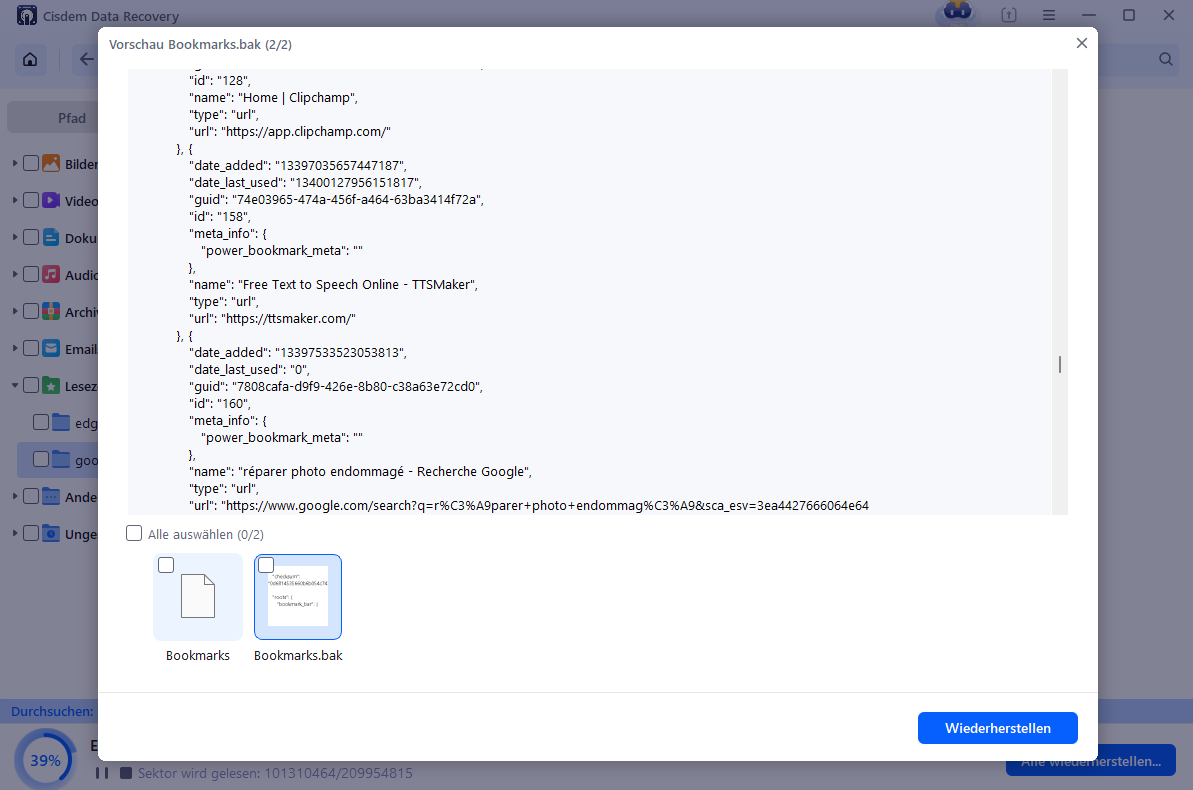Viewport: 1193px width, 790px height.
Task: Click the 39% scan progress ring
Action: point(46,760)
